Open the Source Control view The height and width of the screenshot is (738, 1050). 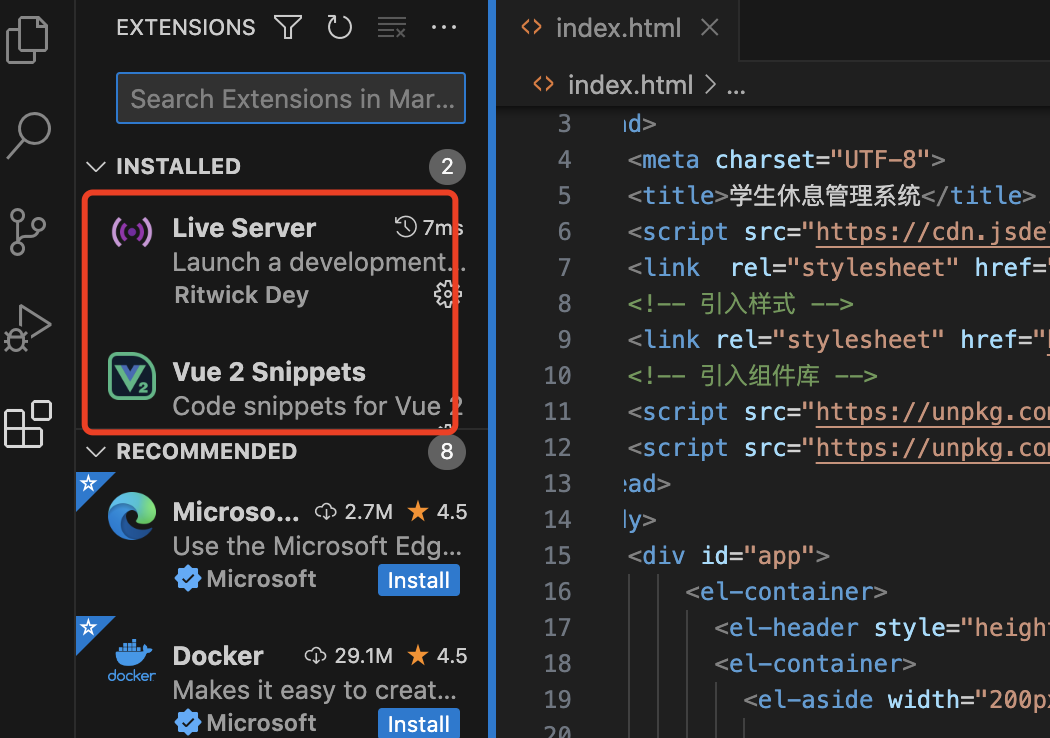tap(28, 231)
